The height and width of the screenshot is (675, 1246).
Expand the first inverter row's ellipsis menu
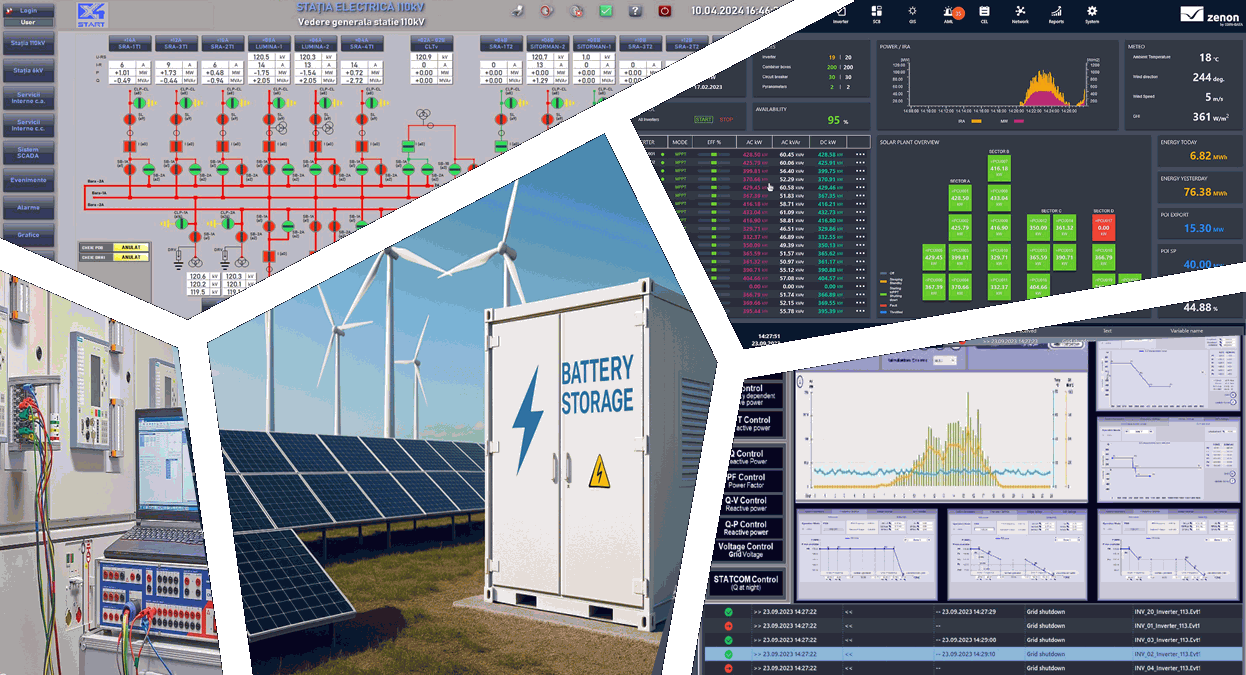859,155
